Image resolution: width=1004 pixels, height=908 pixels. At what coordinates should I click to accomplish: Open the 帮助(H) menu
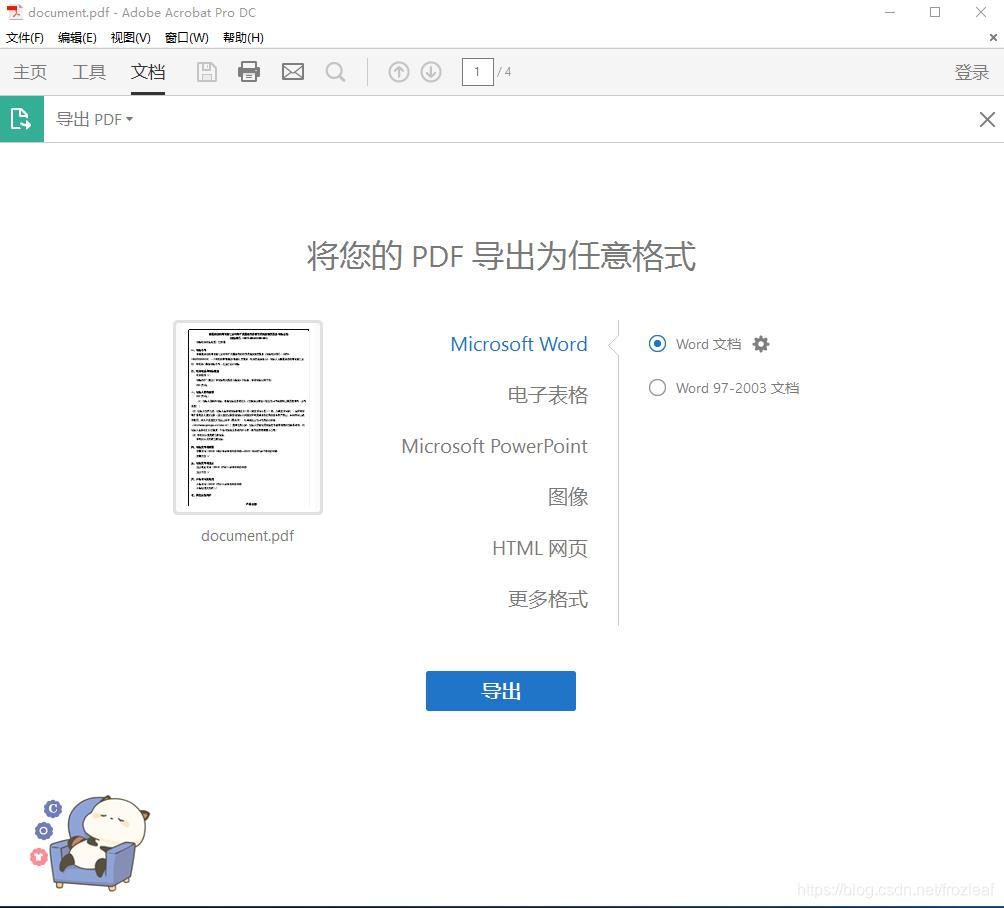(x=243, y=38)
